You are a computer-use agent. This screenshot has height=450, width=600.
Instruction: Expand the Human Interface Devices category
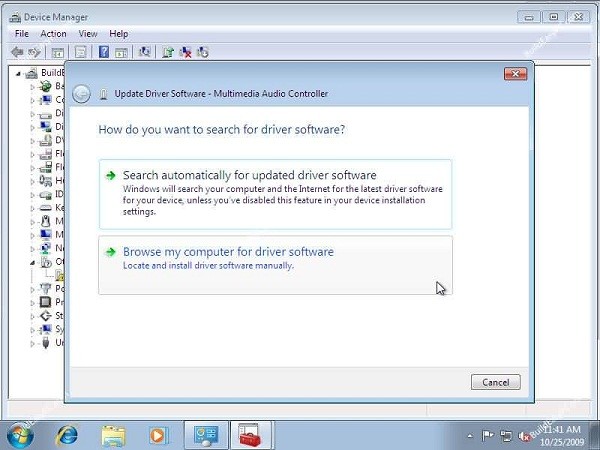coord(33,181)
